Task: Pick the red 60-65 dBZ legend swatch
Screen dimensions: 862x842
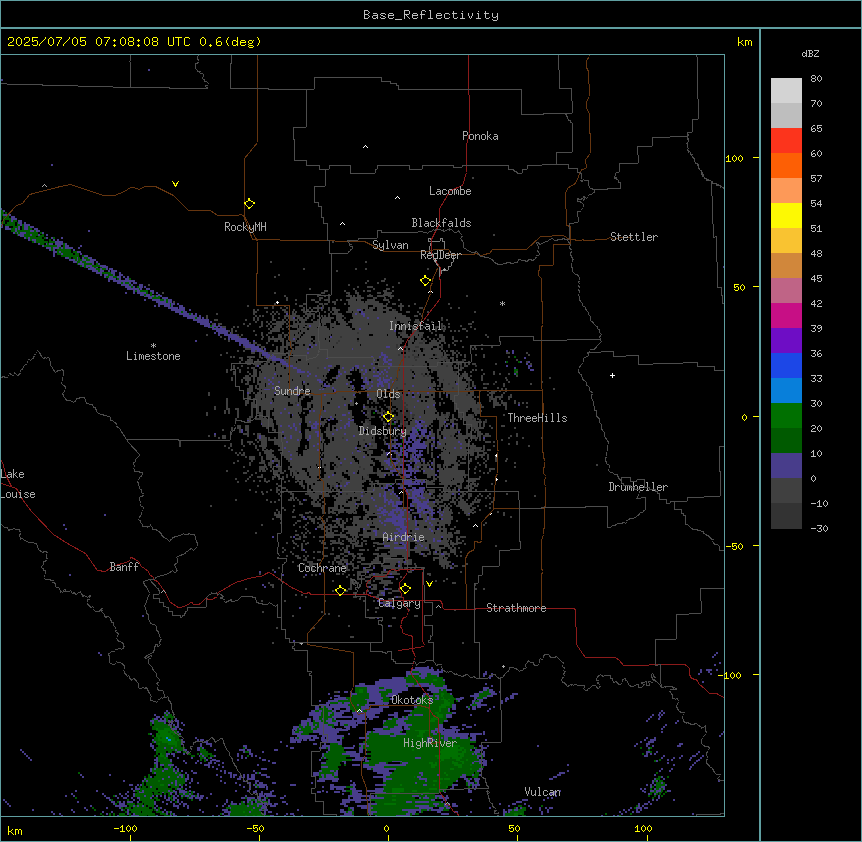Action: point(786,141)
